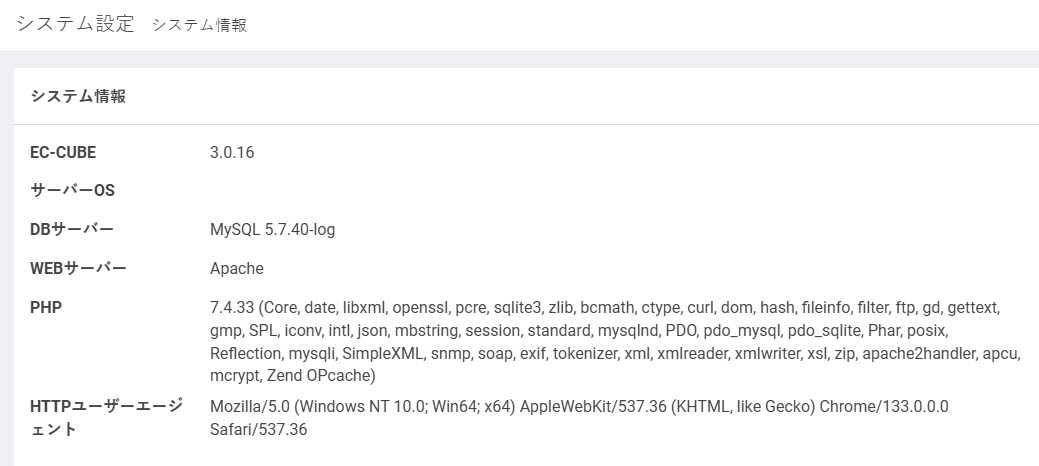Click the DBサーバー label

[x=72, y=230]
